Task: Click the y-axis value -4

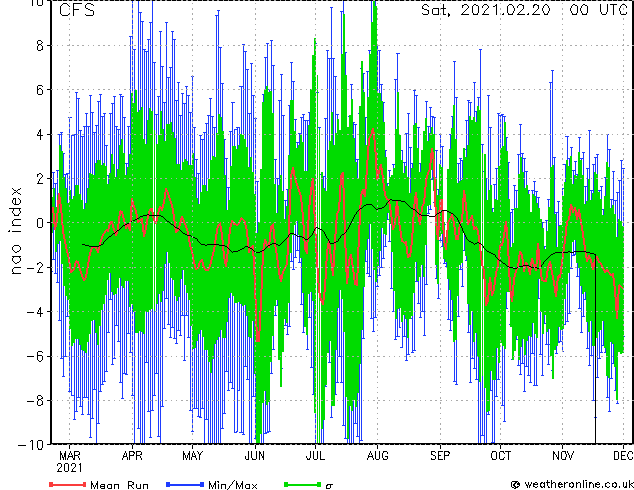Action: pyautogui.click(x=35, y=312)
